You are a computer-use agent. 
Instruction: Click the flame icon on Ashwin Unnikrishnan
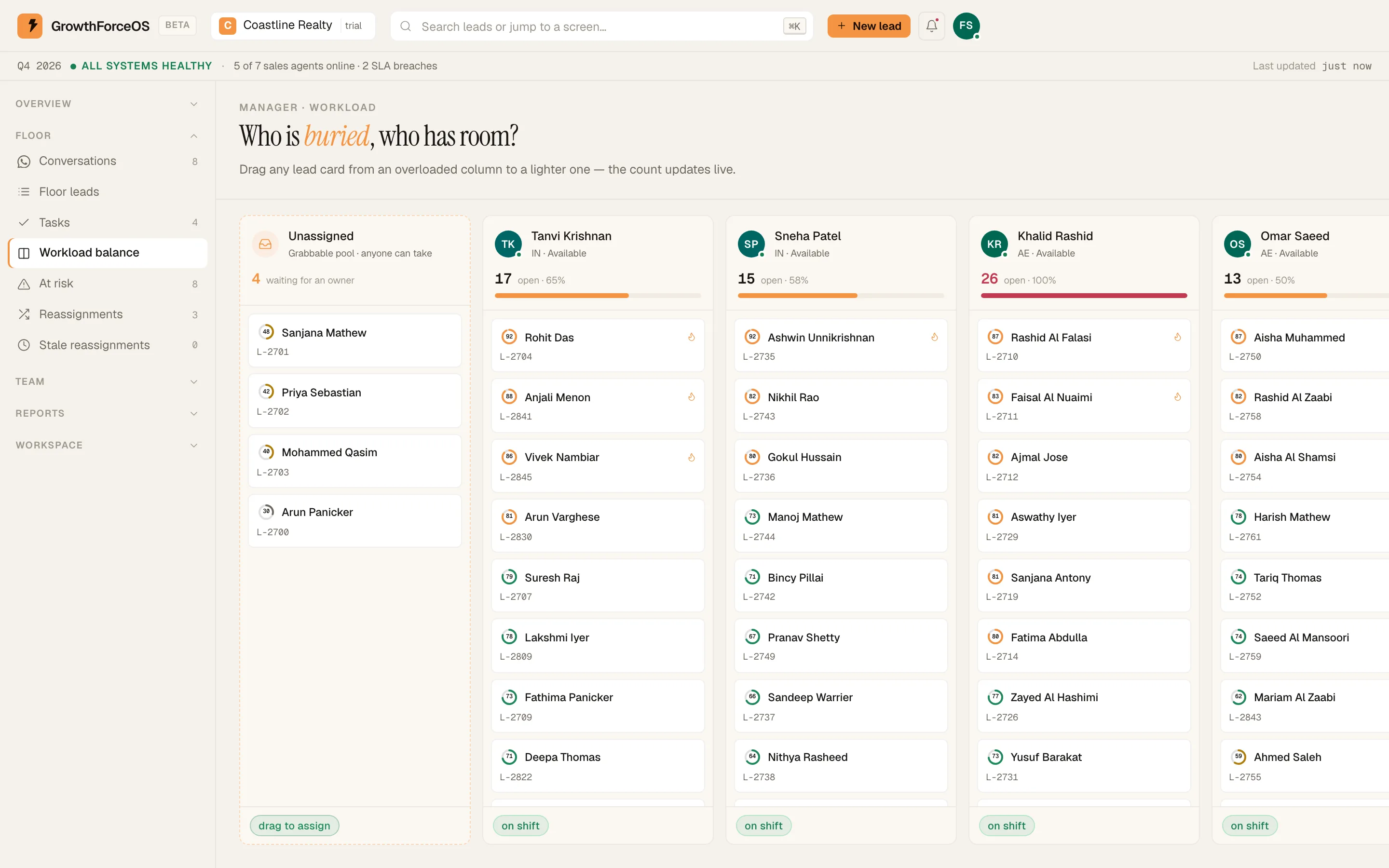(x=934, y=337)
